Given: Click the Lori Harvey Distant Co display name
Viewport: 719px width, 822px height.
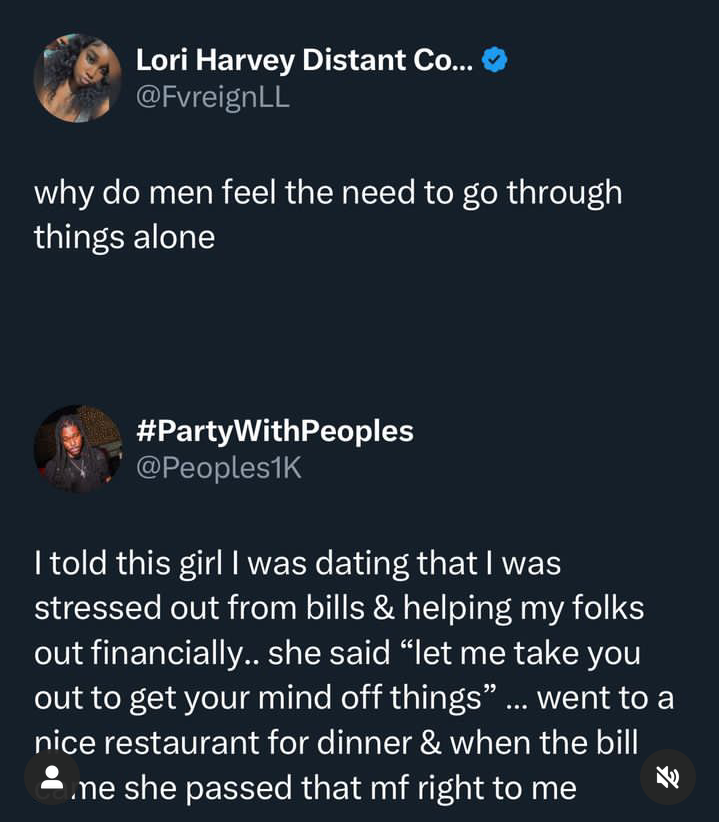Looking at the screenshot, I should [x=298, y=61].
